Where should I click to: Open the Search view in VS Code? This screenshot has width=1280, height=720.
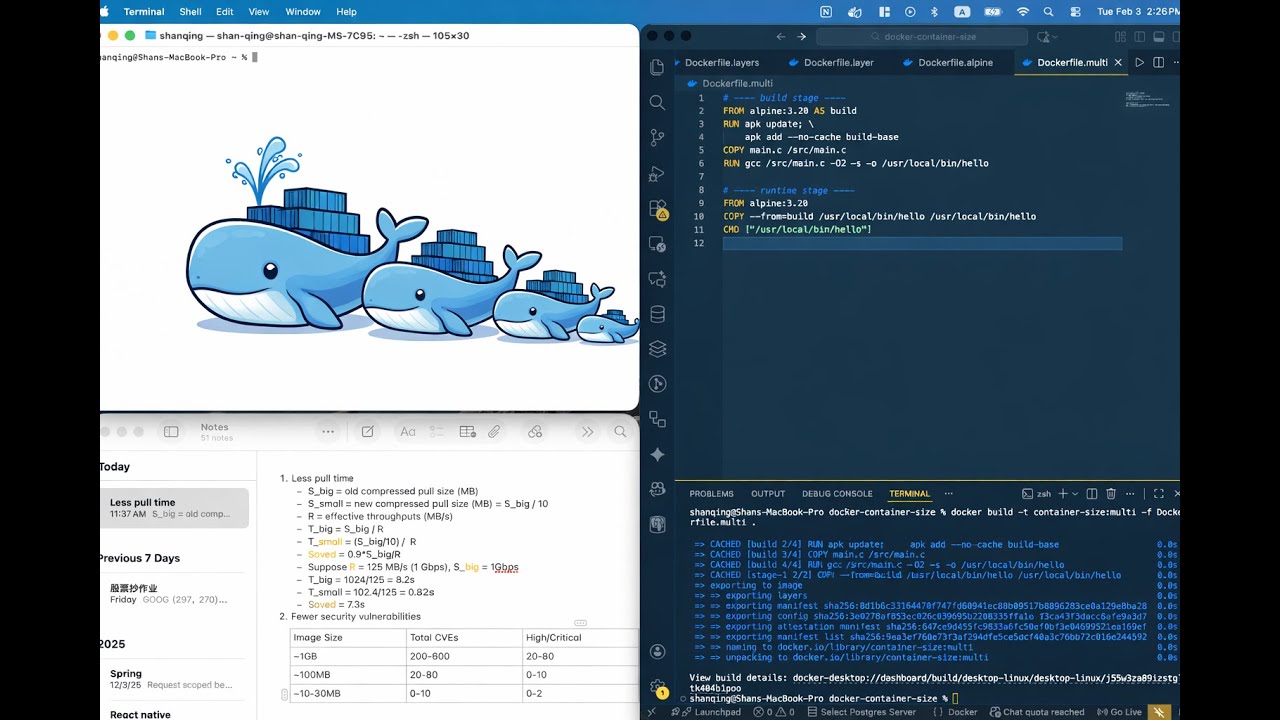[657, 102]
